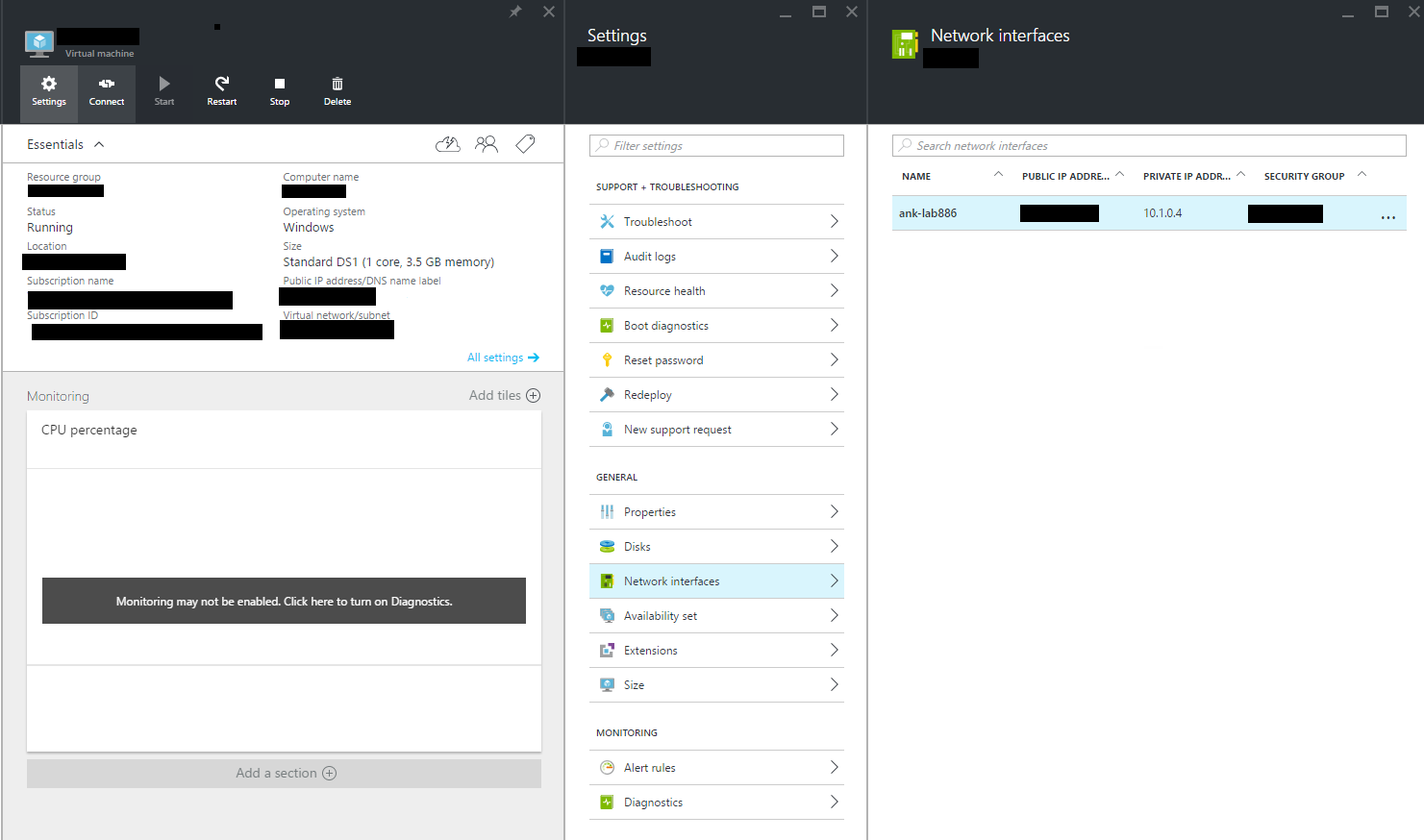Maximize the Network interfaces blade
The height and width of the screenshot is (840, 1424).
1382,12
